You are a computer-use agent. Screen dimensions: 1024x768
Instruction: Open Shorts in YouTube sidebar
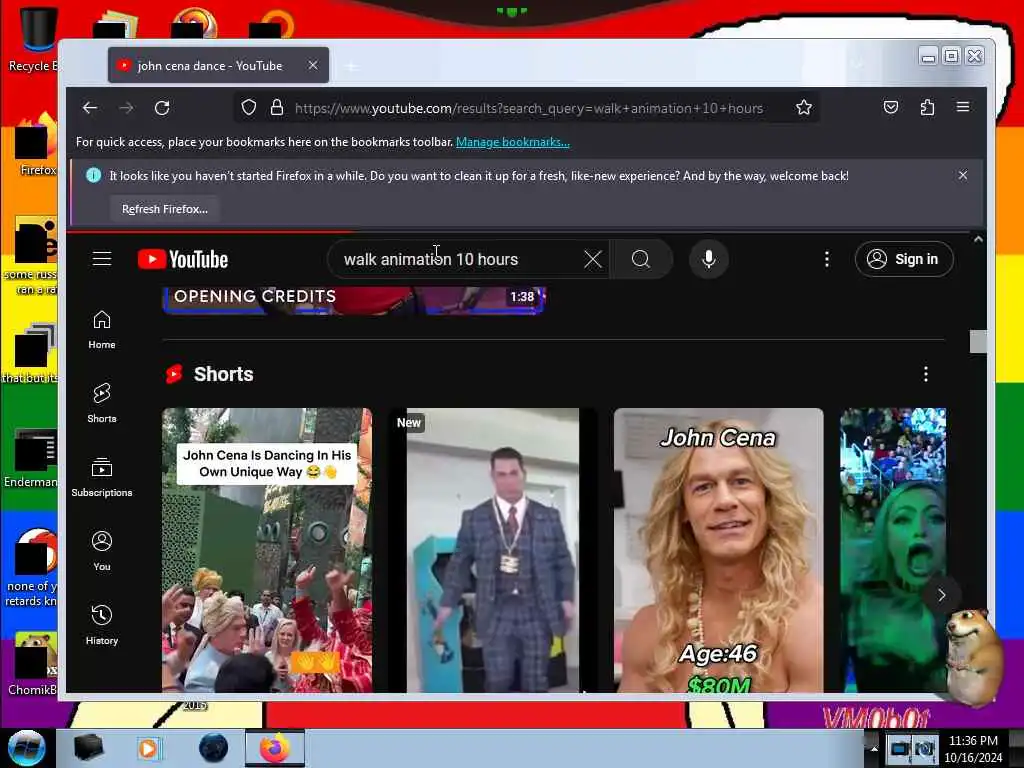102,404
